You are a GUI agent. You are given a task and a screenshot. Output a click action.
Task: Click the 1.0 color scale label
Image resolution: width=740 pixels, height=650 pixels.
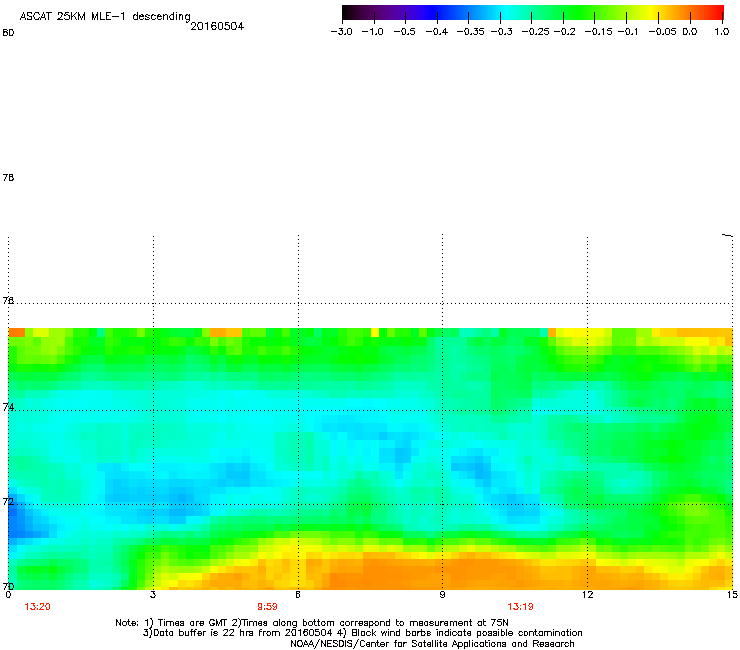point(722,32)
